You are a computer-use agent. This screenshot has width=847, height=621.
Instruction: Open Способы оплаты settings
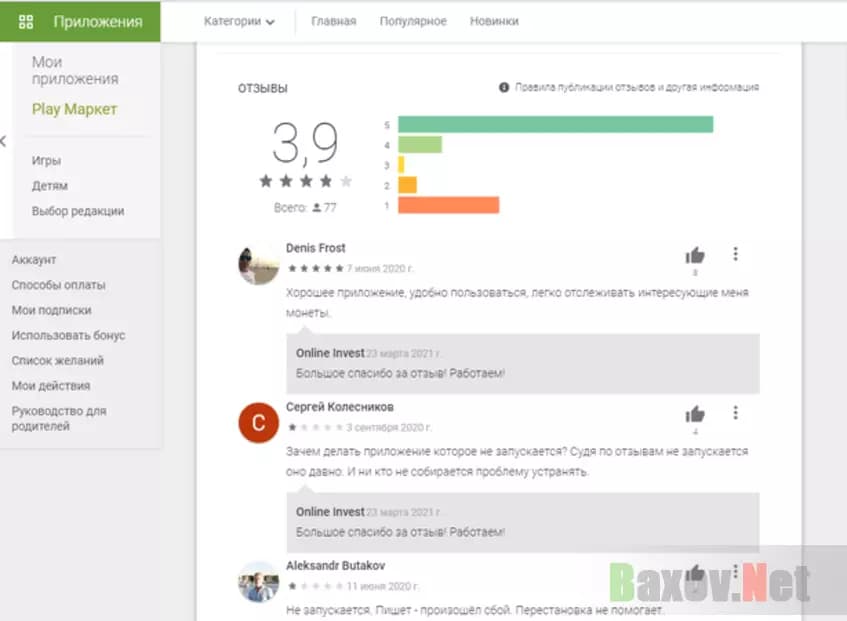click(x=58, y=285)
